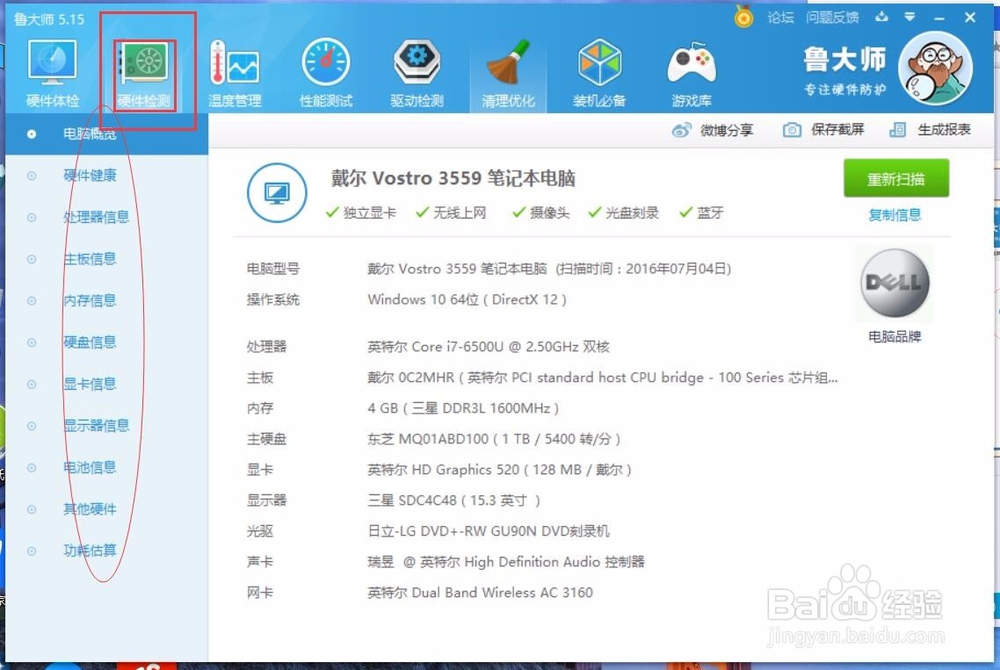Screen dimensions: 1000x670
Task: Open 温度管理 temperature management icon
Action: [x=235, y=62]
